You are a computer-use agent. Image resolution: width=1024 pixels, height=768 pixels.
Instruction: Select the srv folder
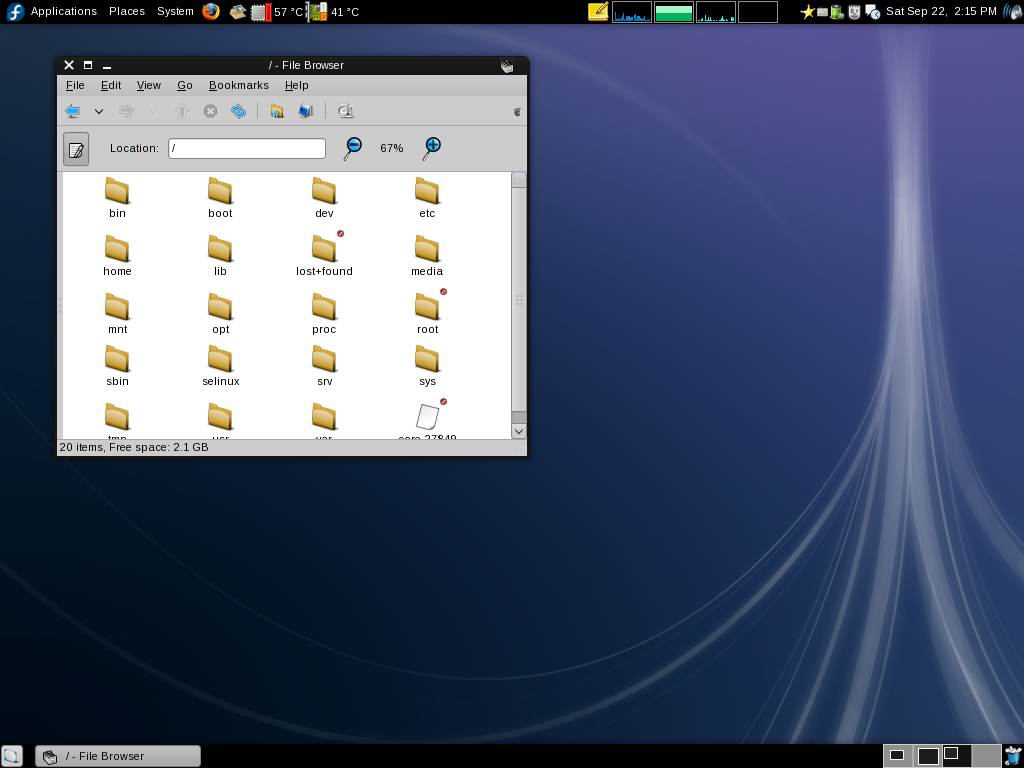pos(324,366)
